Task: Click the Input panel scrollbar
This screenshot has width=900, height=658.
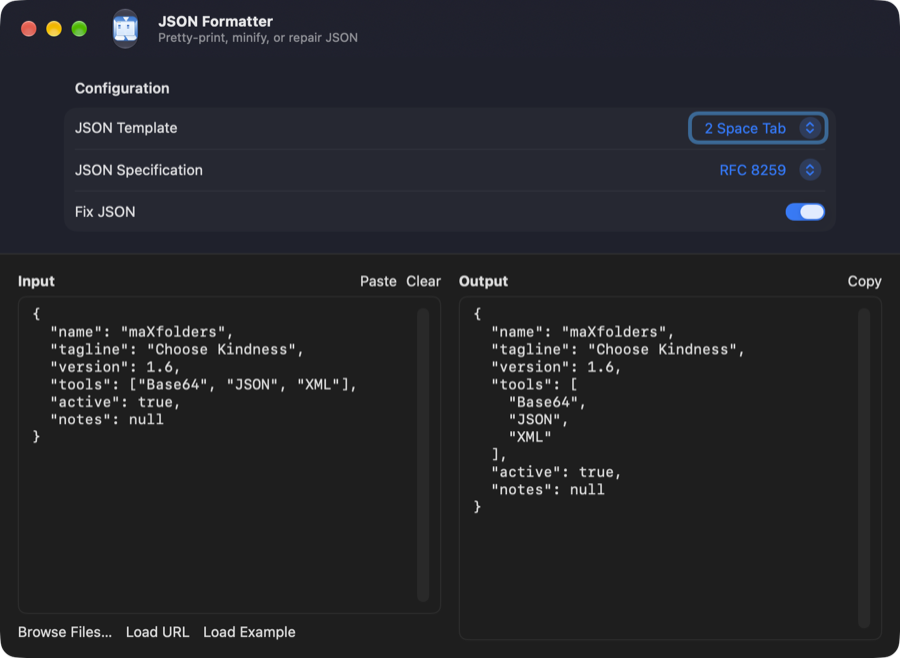Action: pos(423,455)
